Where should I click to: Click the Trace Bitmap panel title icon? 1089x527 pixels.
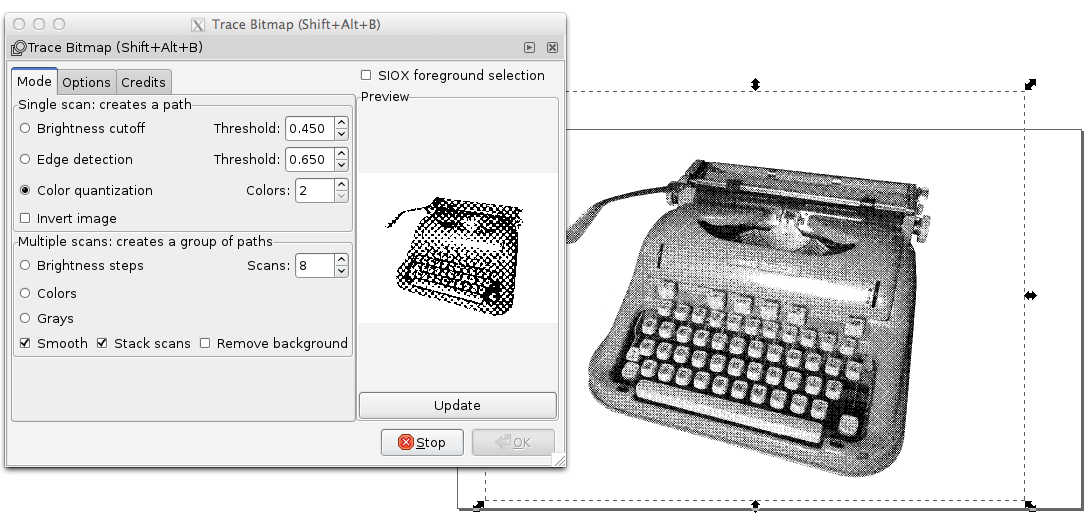pyautogui.click(x=19, y=48)
